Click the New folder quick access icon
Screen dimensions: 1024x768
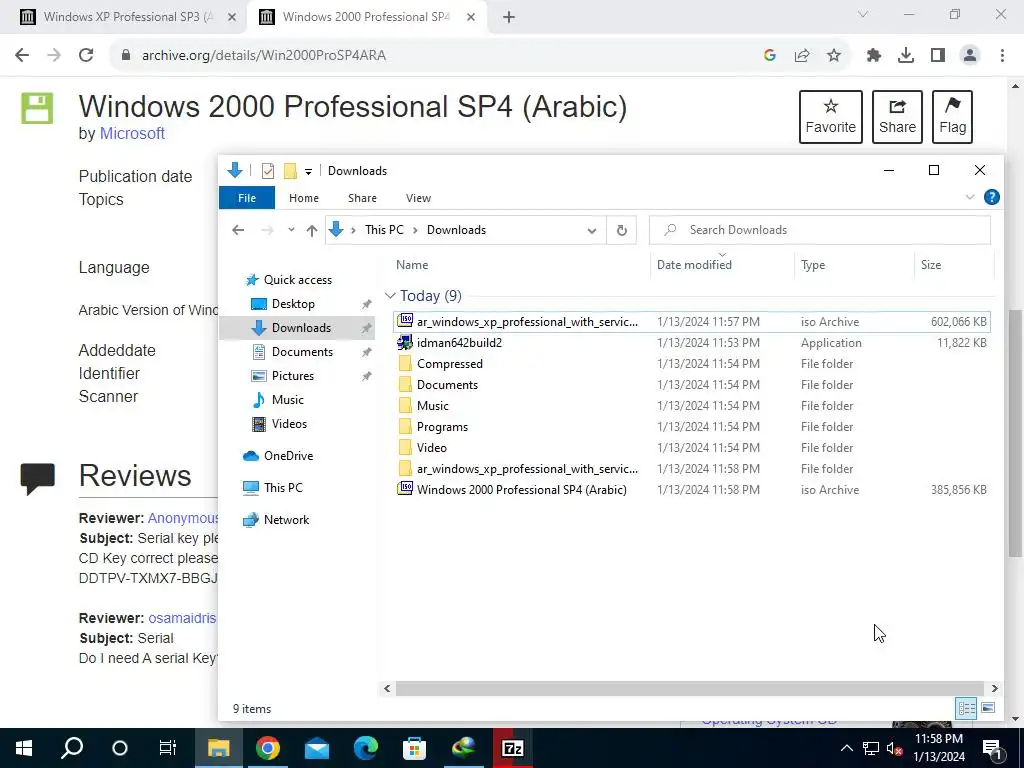click(x=290, y=171)
